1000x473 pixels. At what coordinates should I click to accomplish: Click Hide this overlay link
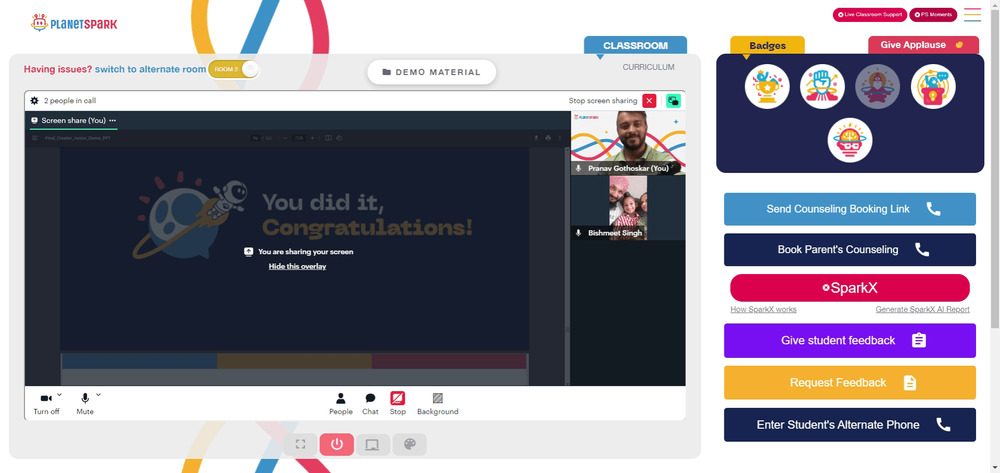tap(297, 266)
